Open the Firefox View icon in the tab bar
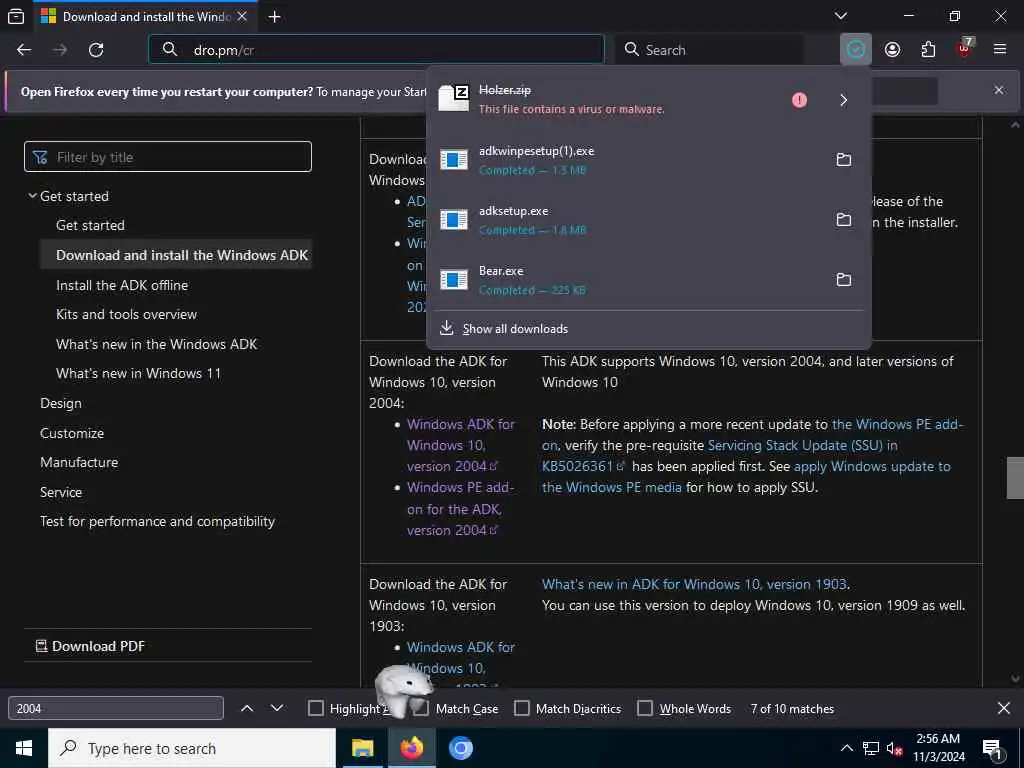 (x=16, y=16)
